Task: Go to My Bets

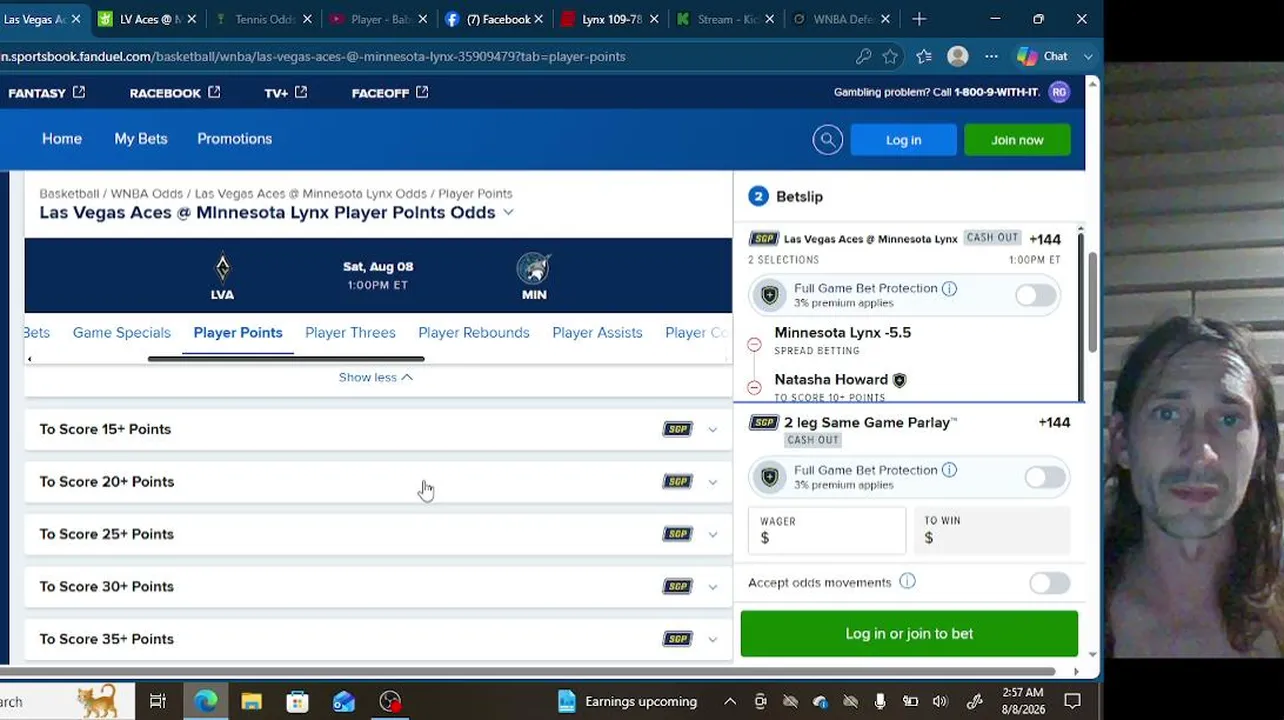Action: point(141,139)
